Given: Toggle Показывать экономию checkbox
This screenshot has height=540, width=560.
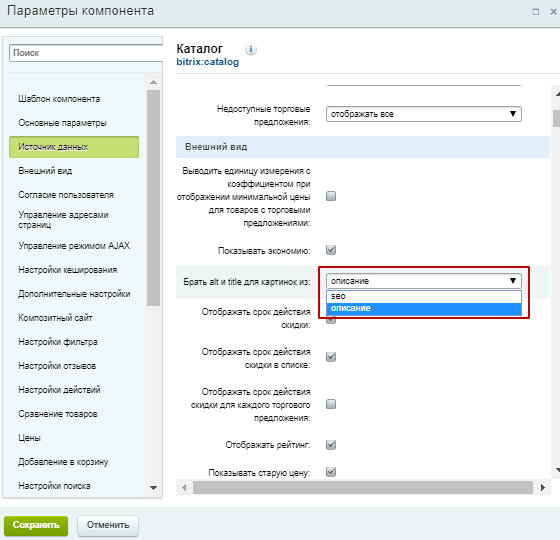Looking at the screenshot, I should 331,250.
